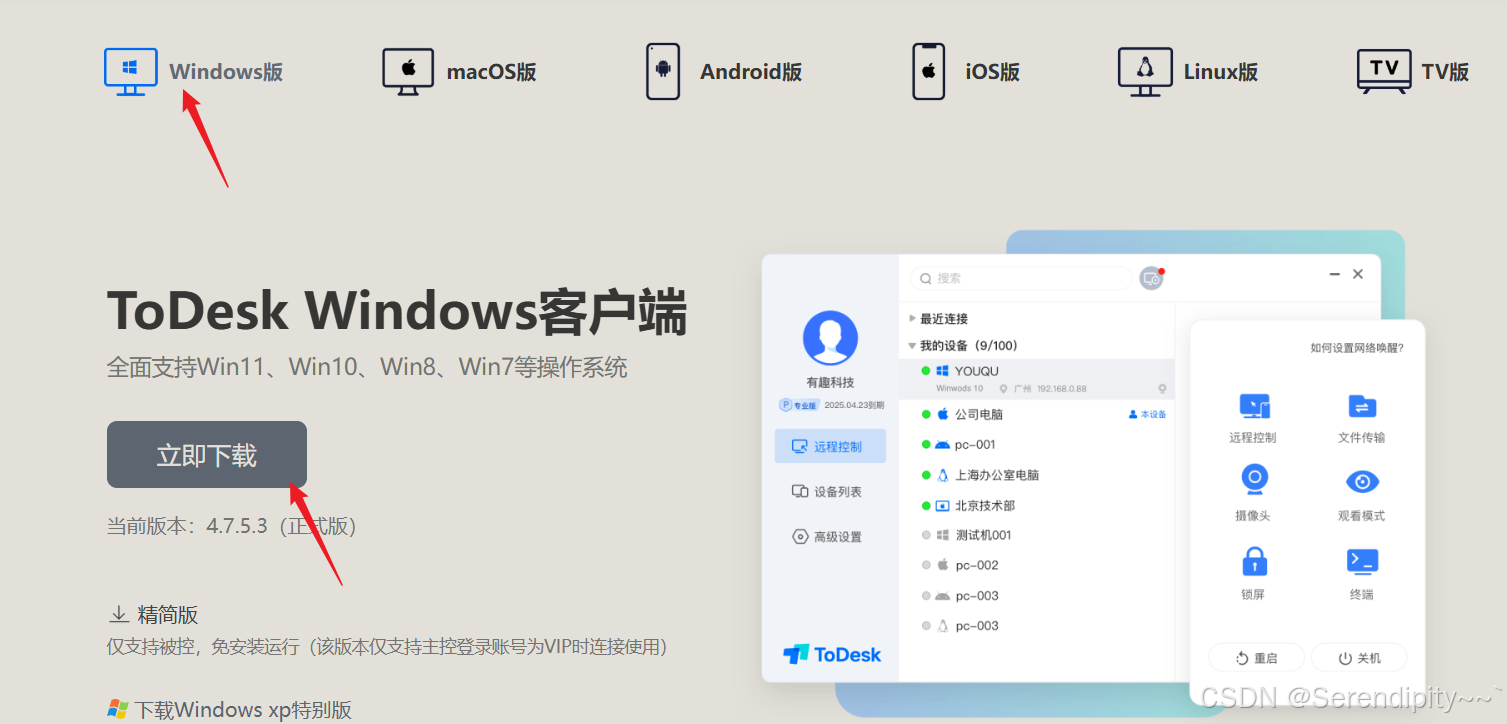The width and height of the screenshot is (1507, 724).
Task: Click the 文件传输 folder icon
Action: coord(1362,406)
